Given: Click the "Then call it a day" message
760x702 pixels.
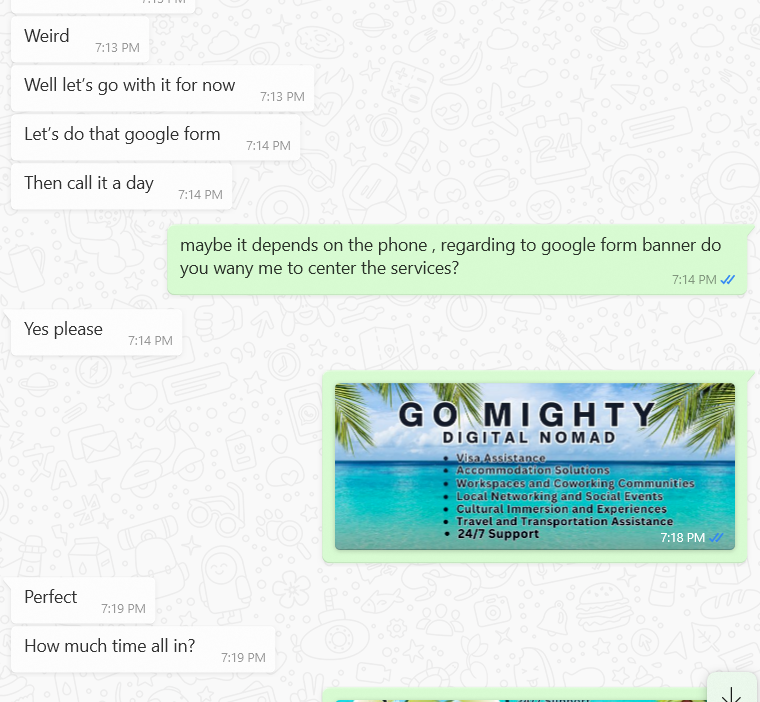Looking at the screenshot, I should (x=122, y=186).
